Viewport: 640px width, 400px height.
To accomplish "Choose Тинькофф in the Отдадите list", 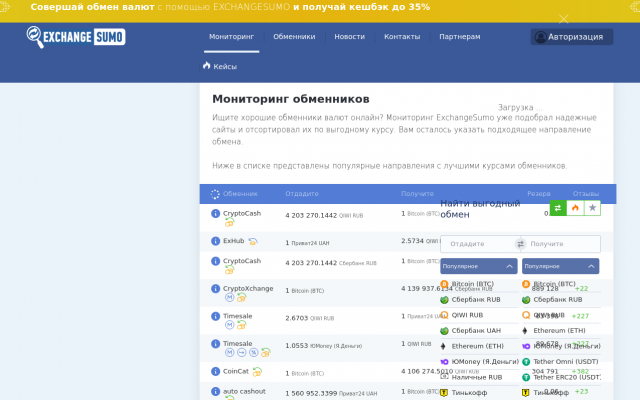I will coord(469,393).
